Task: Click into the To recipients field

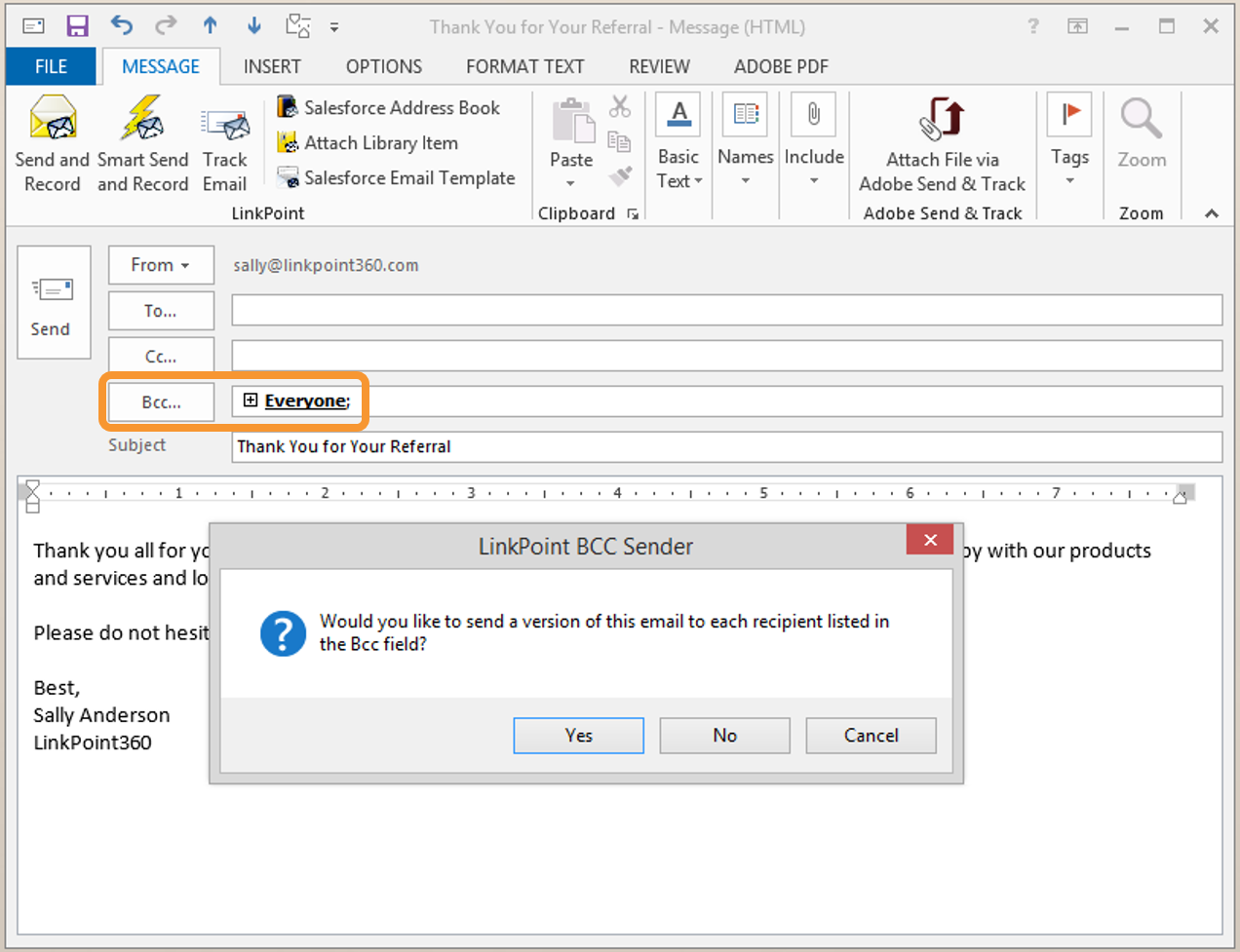Action: pos(726,311)
